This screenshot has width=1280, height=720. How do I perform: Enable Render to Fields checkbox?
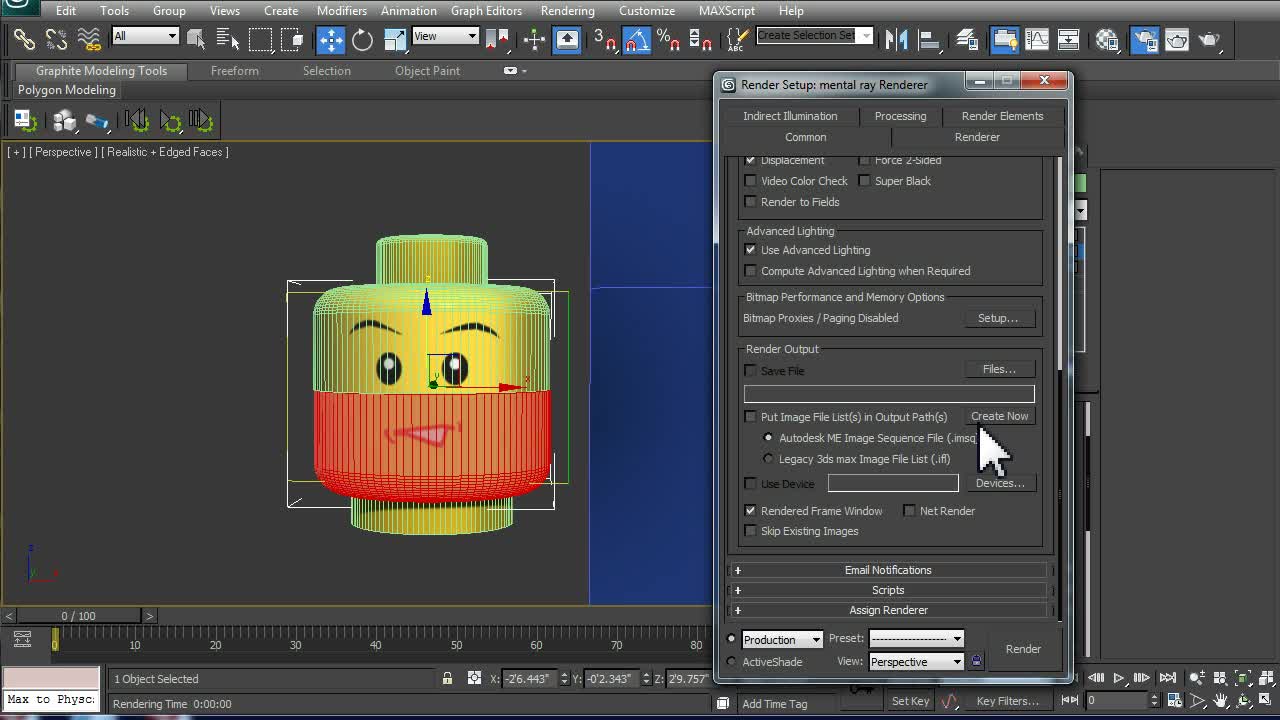(x=750, y=202)
